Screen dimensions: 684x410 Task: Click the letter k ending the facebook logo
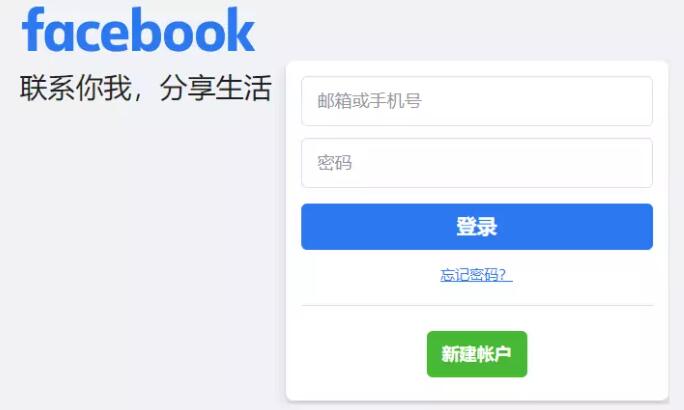[x=240, y=30]
